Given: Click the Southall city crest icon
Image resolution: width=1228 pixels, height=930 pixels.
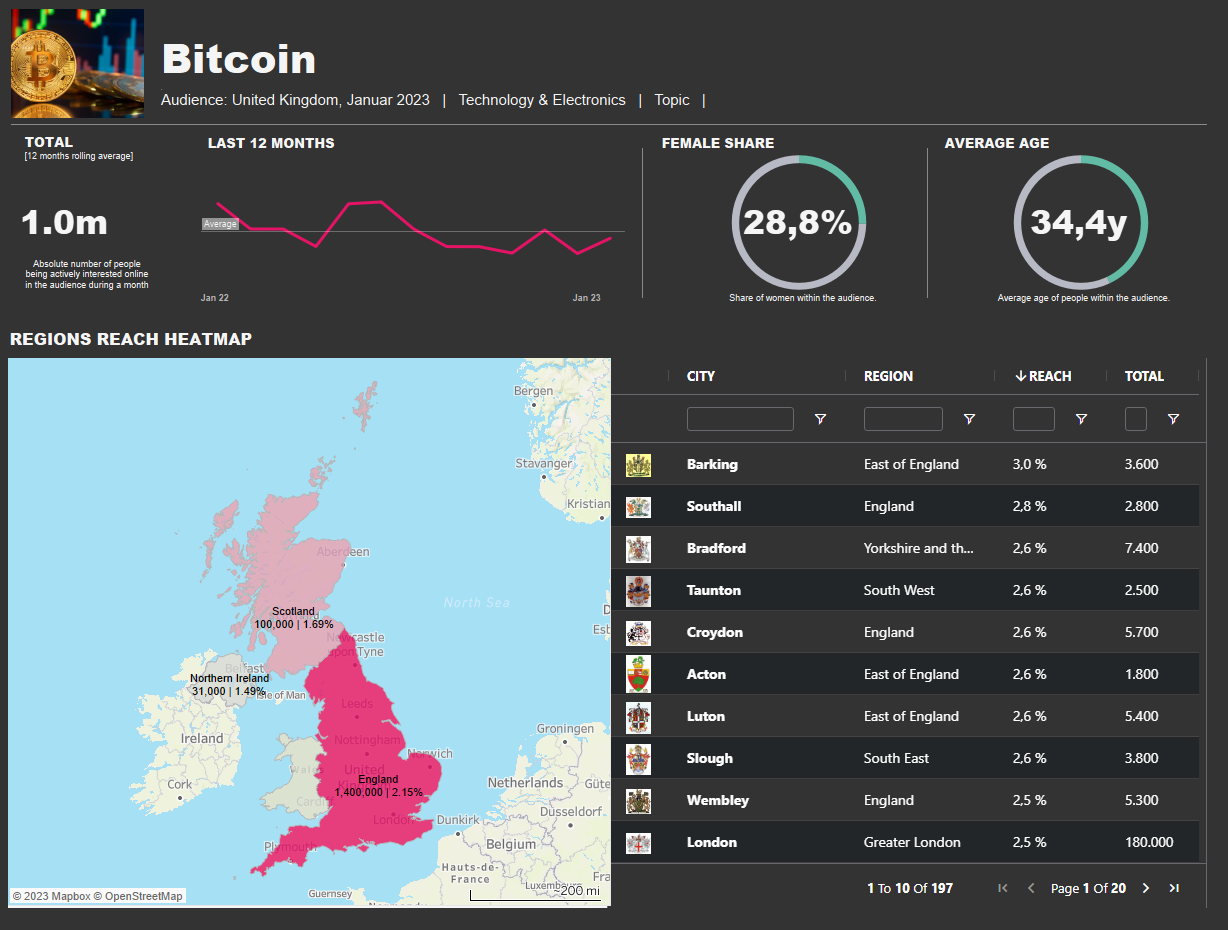Looking at the screenshot, I should tap(638, 507).
